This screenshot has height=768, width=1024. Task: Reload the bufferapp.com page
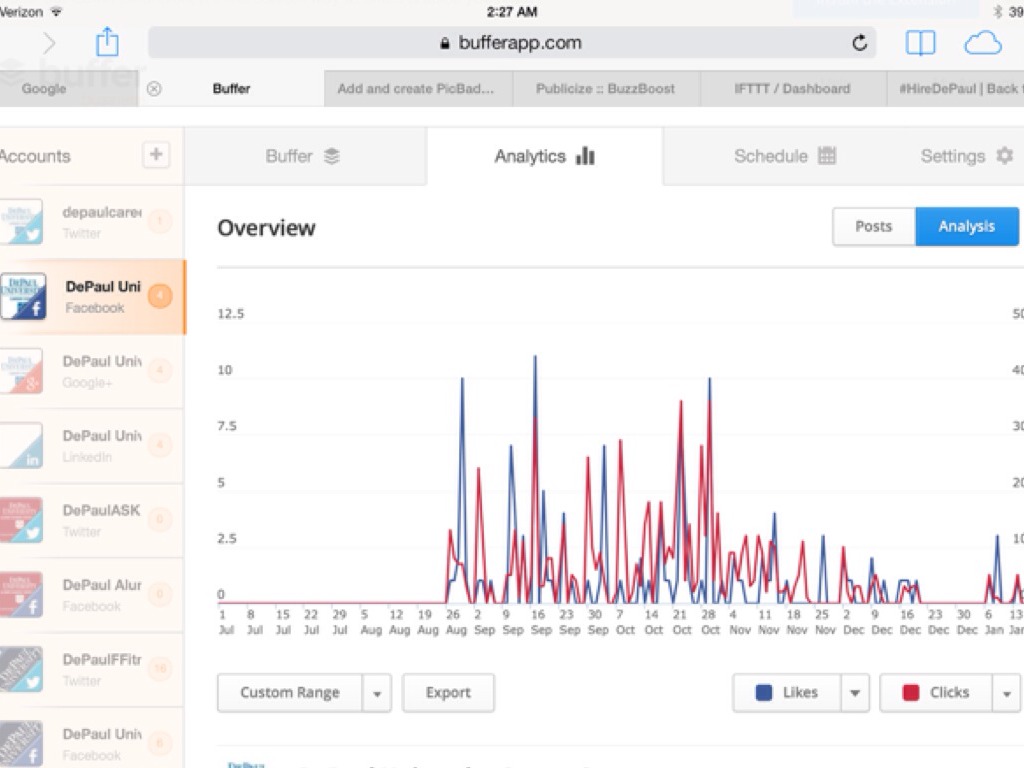point(859,43)
